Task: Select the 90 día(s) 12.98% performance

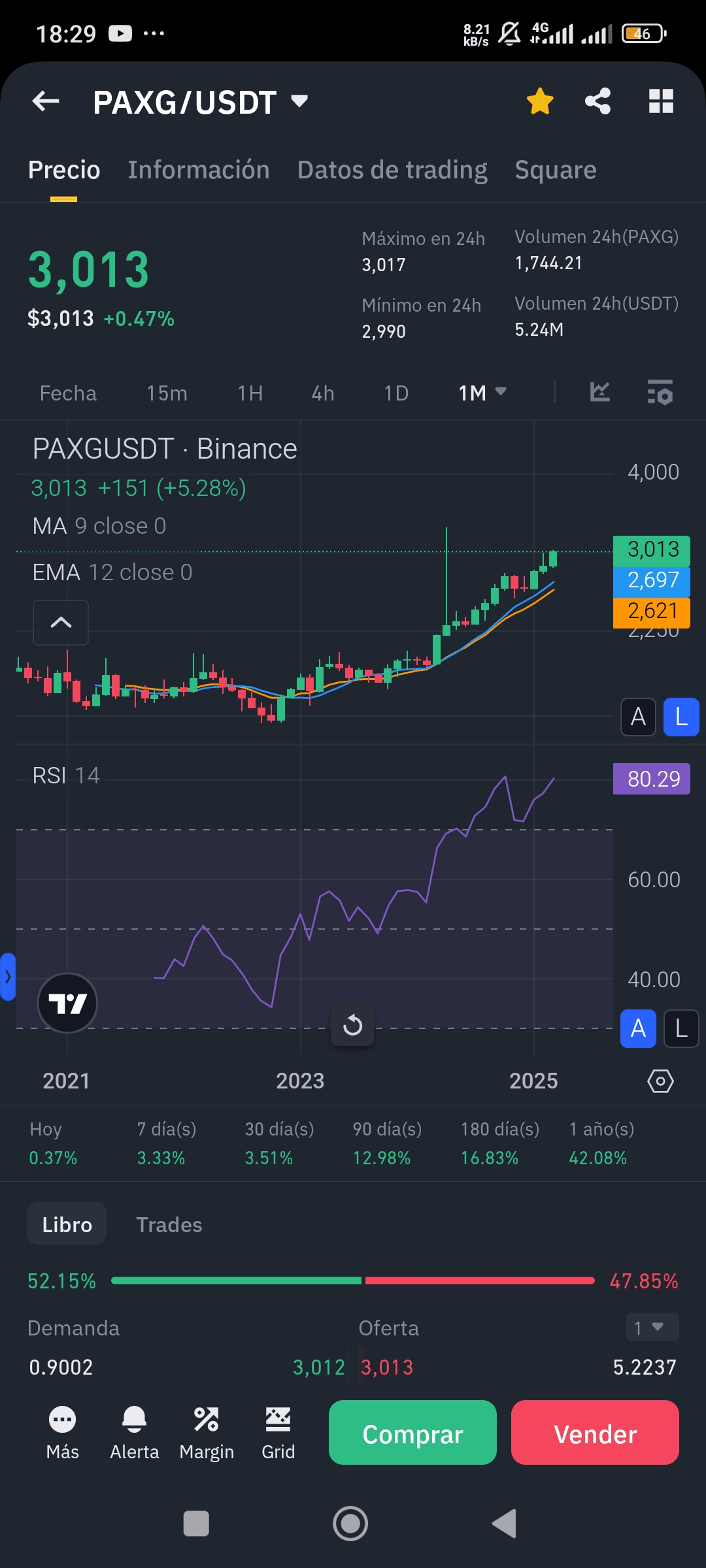Action: click(x=387, y=1143)
